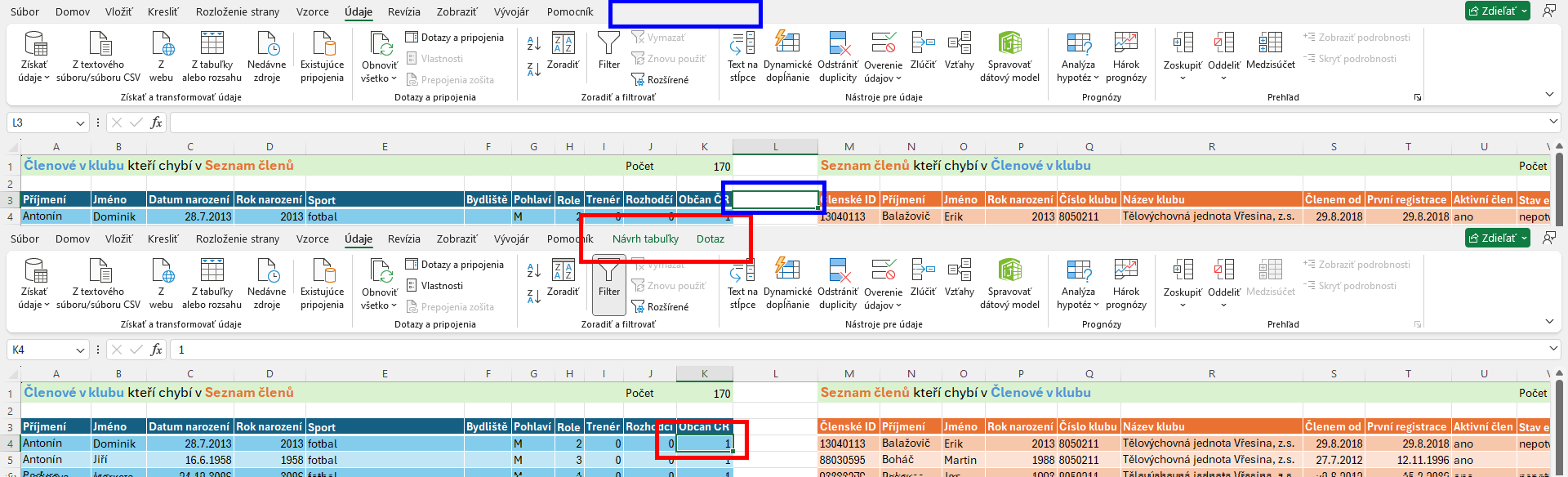Click the highlighted Filter icon in lower ribbon
The width and height of the screenshot is (1568, 477).
608,280
